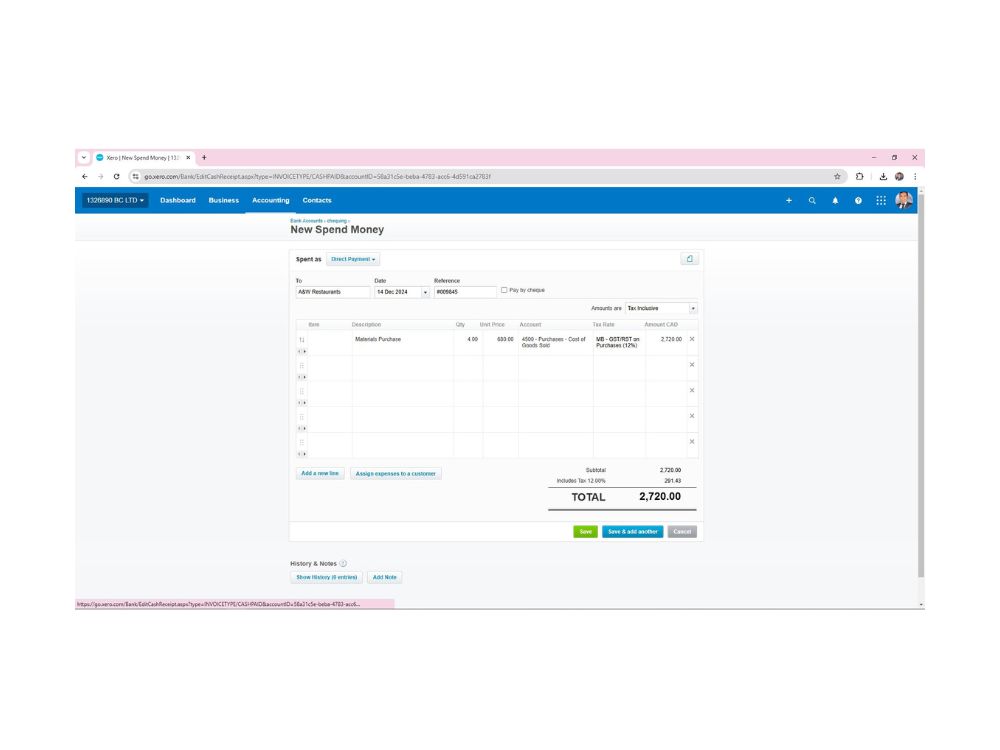Close the Xero New Spend Money tab

[x=188, y=158]
